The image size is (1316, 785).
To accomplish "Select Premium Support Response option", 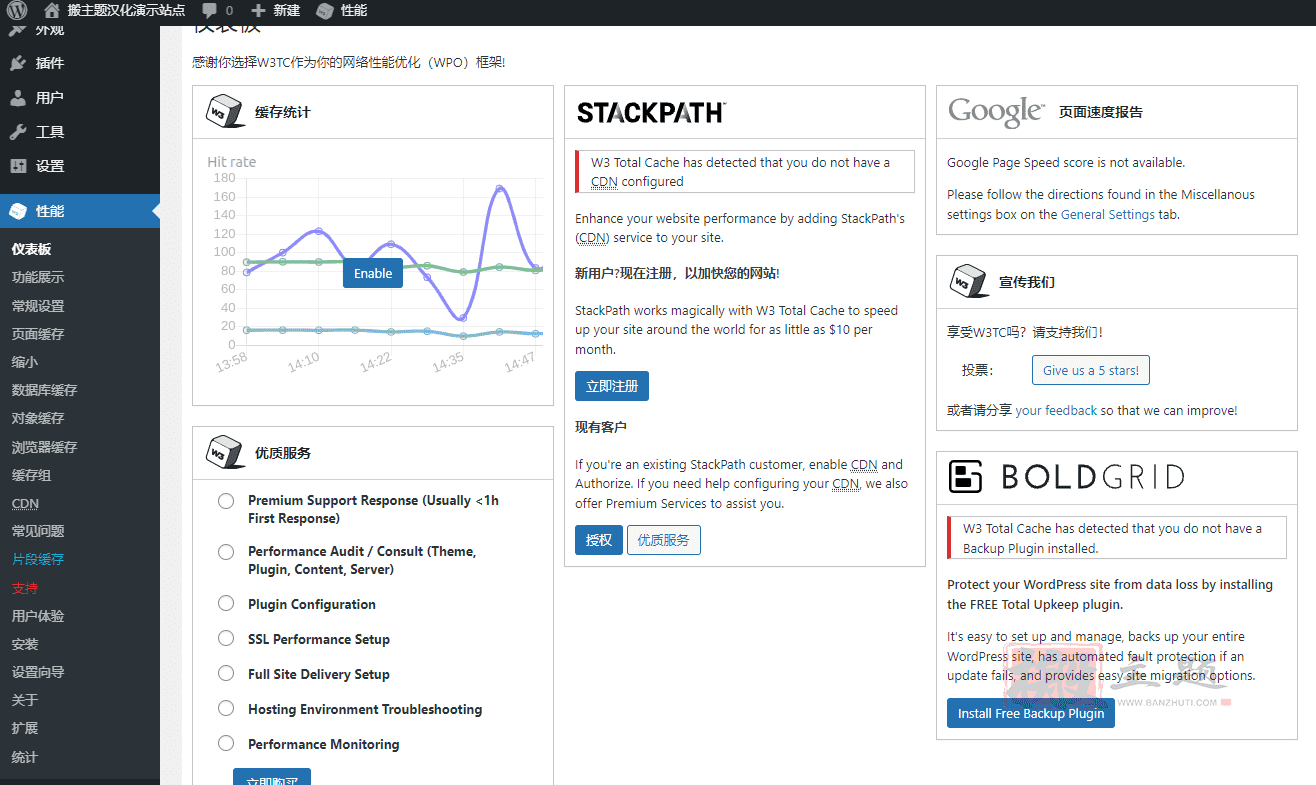I will [226, 500].
